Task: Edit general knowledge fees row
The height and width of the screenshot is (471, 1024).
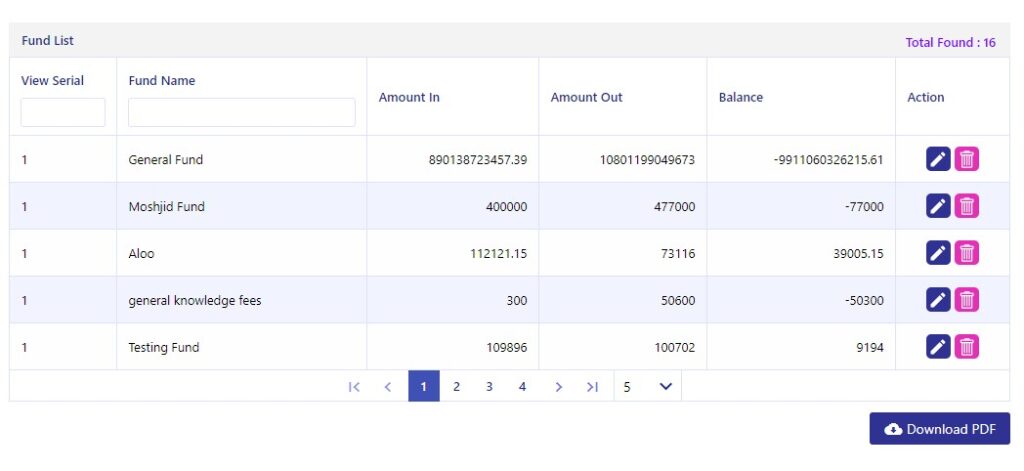Action: [938, 300]
